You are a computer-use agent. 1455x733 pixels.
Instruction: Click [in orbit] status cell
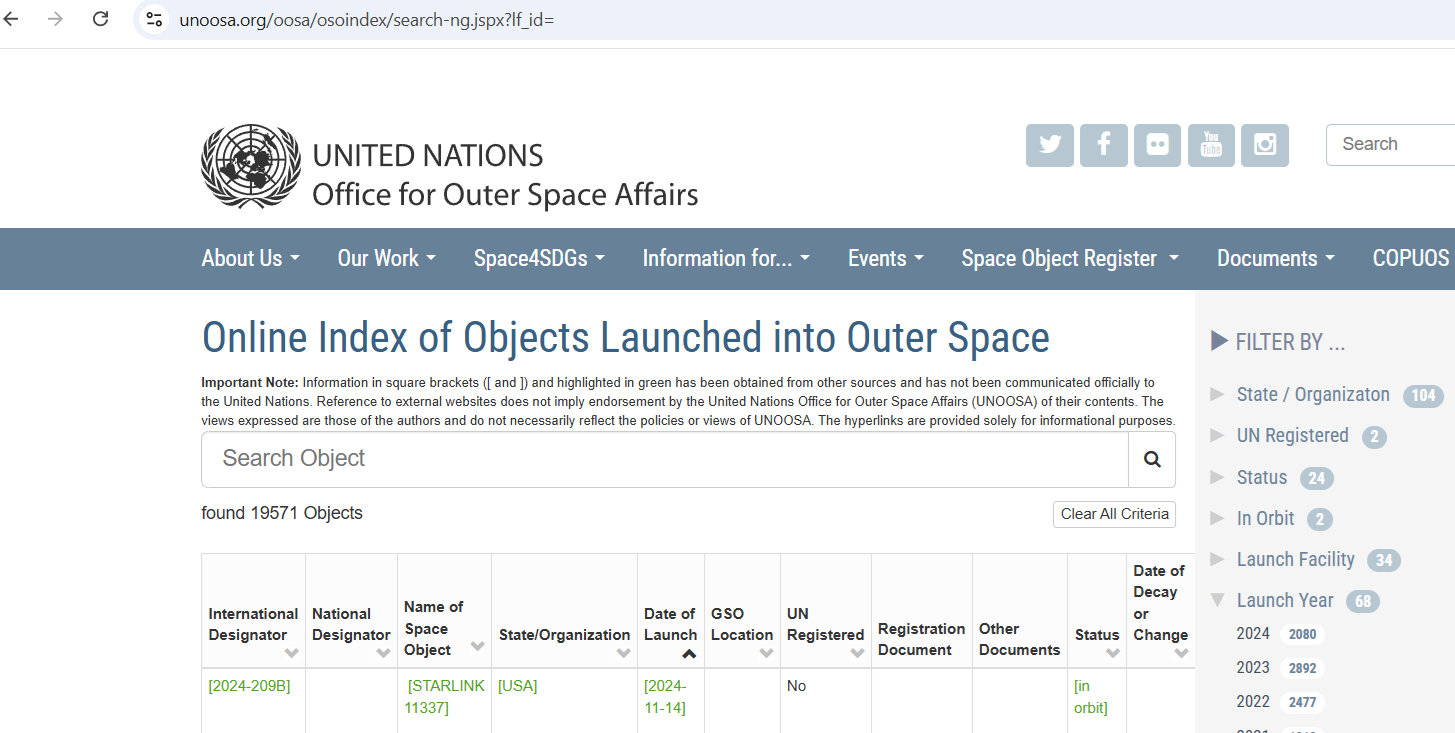pyautogui.click(x=1091, y=697)
